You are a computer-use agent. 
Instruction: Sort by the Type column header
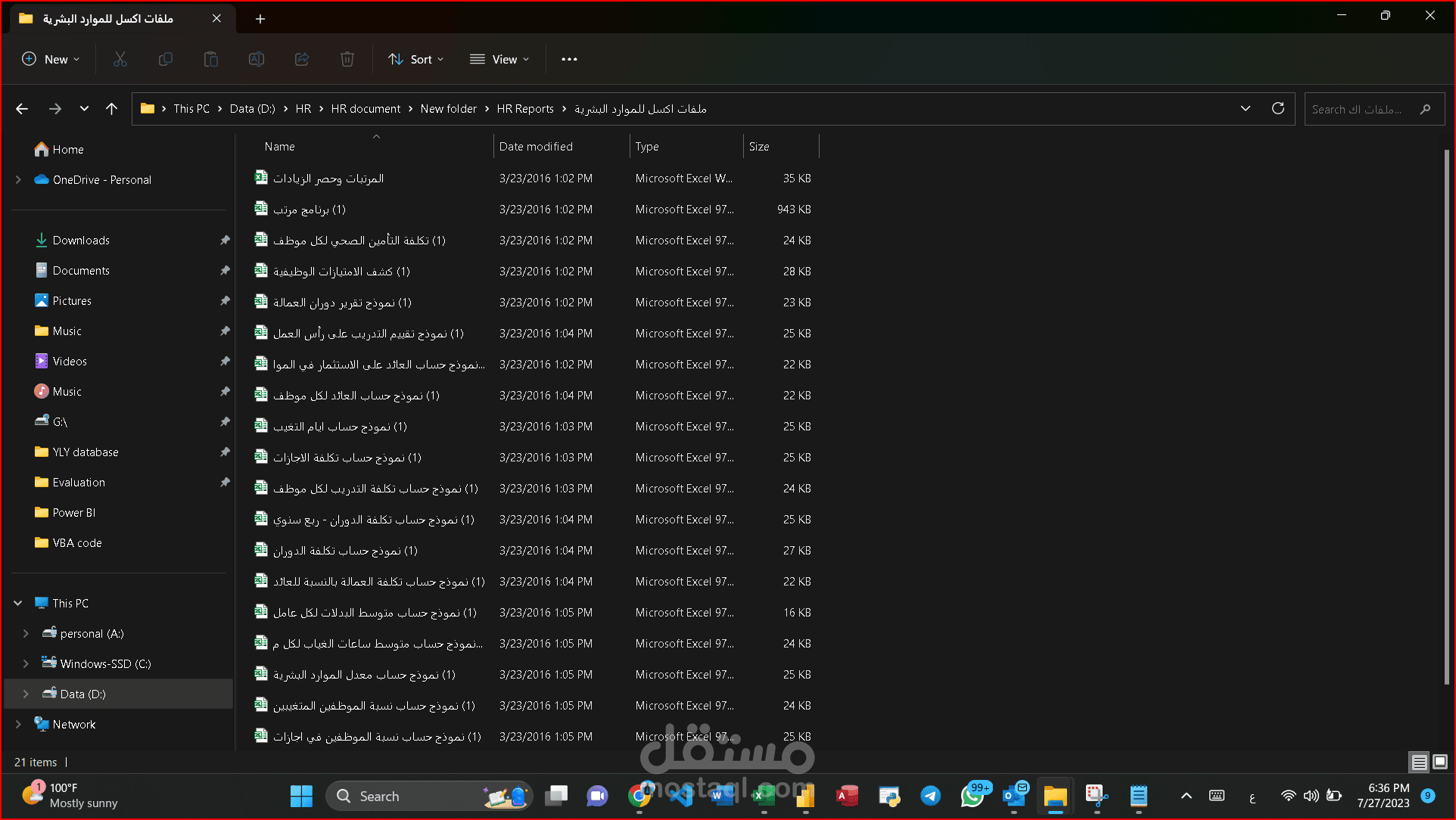pos(686,146)
